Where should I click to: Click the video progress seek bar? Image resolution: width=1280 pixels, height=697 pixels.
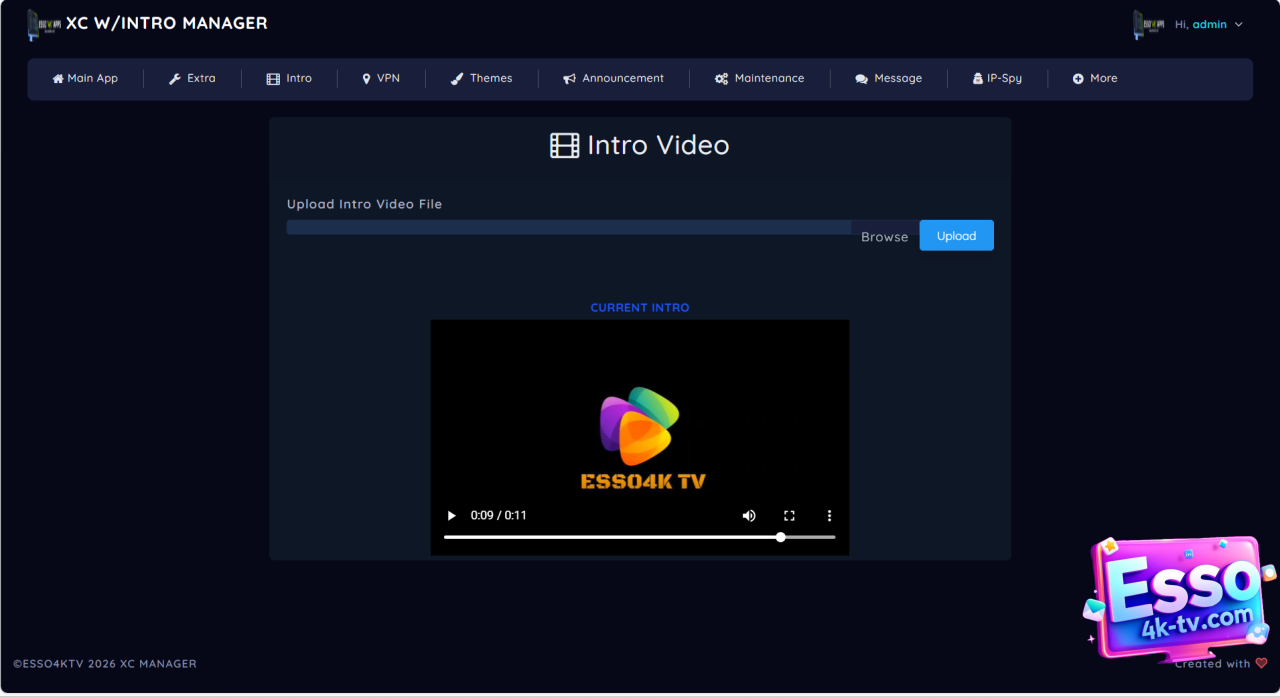(x=639, y=537)
